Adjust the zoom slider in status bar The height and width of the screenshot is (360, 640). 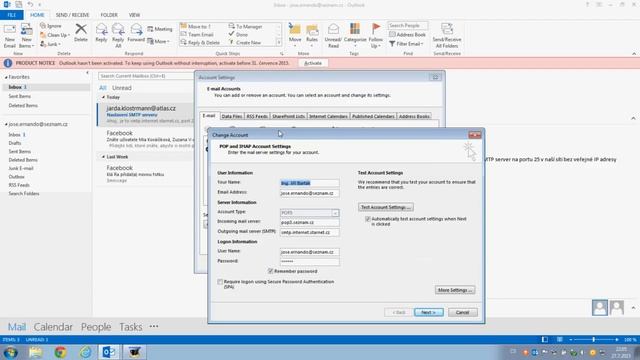point(593,340)
